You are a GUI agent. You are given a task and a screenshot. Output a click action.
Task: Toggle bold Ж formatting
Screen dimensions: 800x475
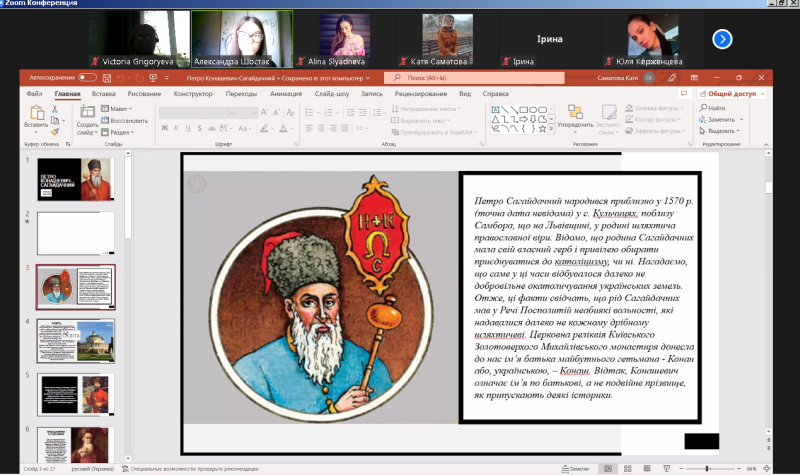(164, 128)
